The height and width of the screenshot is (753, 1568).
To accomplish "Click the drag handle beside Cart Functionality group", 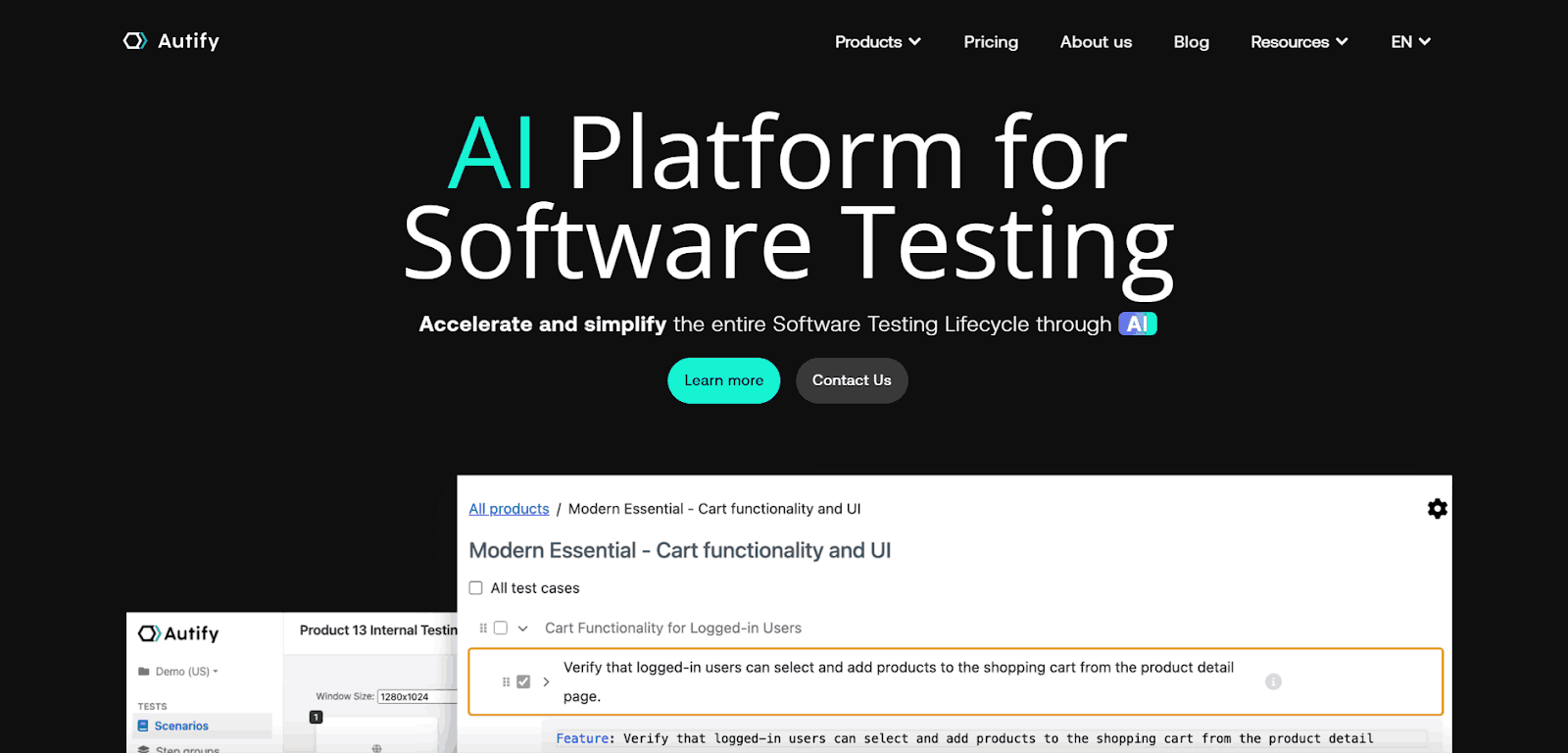I will tap(483, 628).
